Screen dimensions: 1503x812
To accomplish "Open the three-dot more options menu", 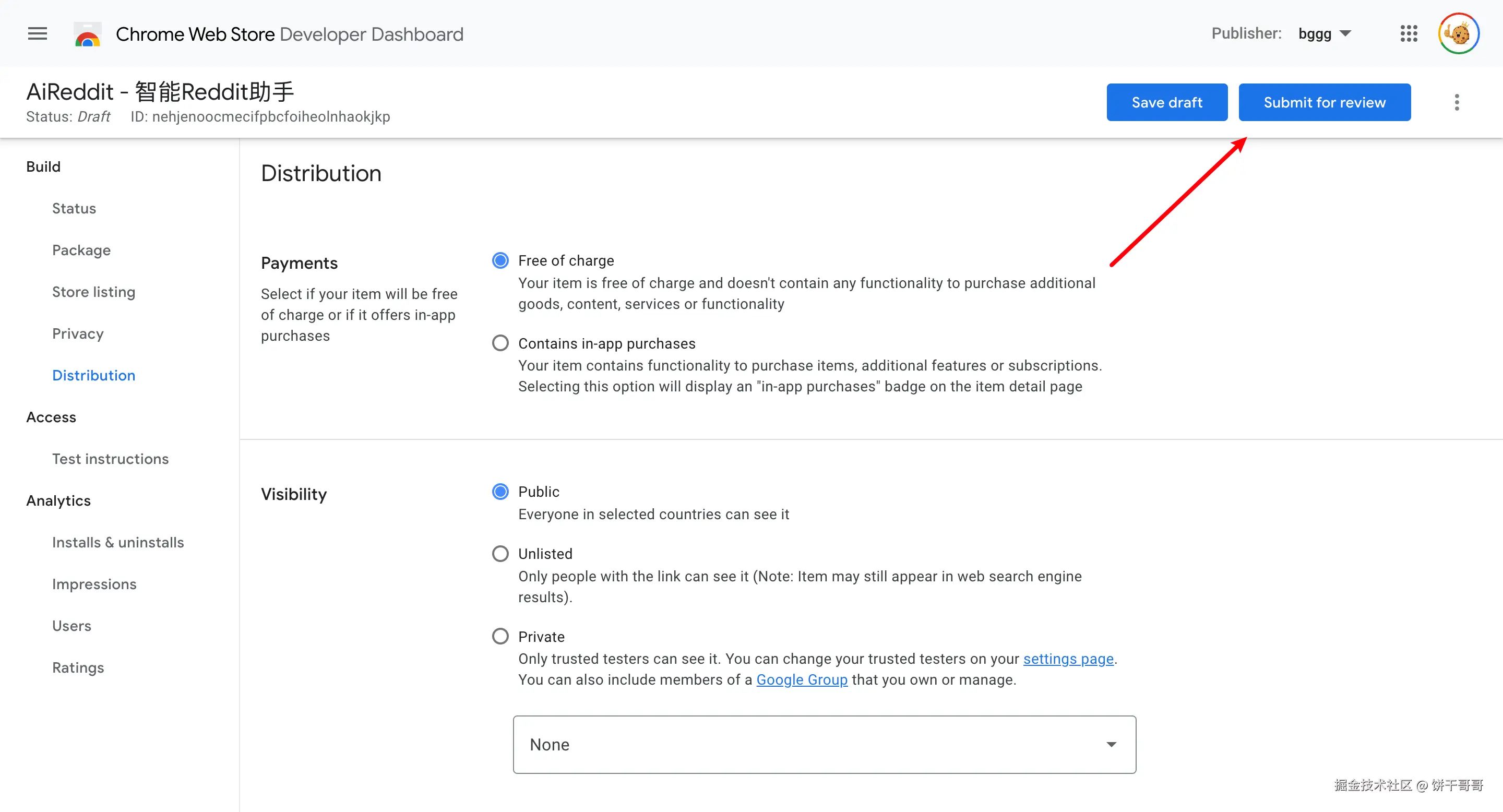I will point(1457,103).
